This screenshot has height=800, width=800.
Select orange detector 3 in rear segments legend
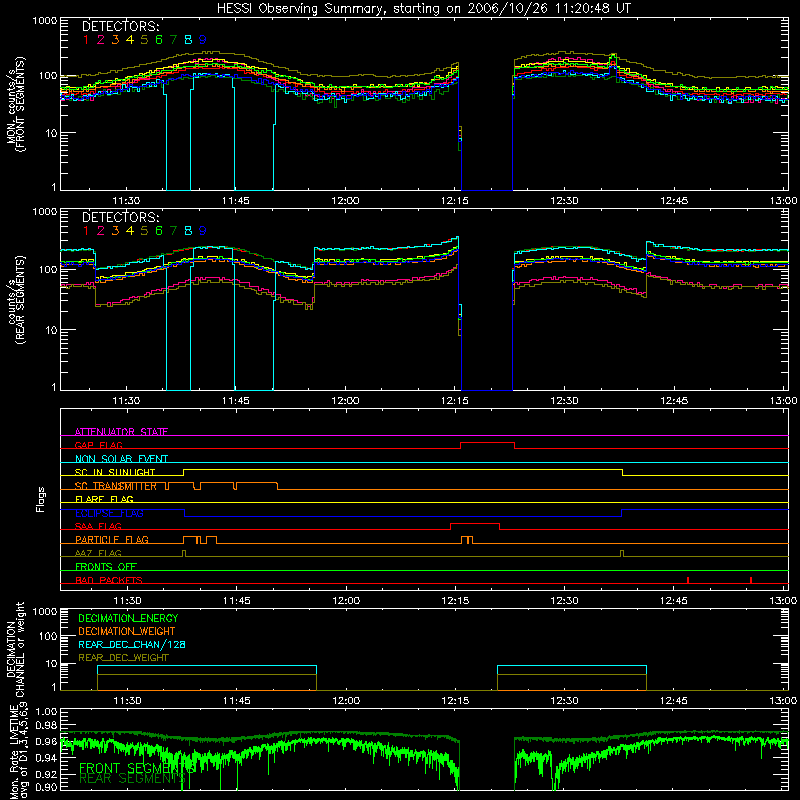(x=115, y=231)
